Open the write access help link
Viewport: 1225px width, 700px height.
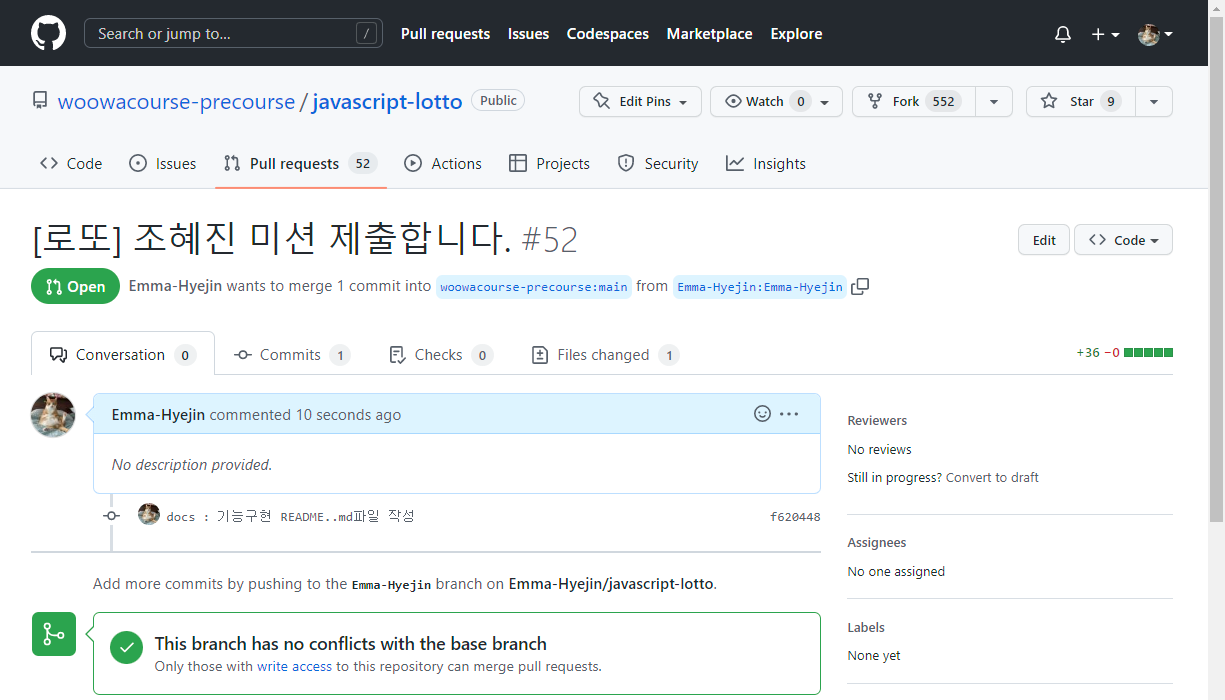pos(294,666)
